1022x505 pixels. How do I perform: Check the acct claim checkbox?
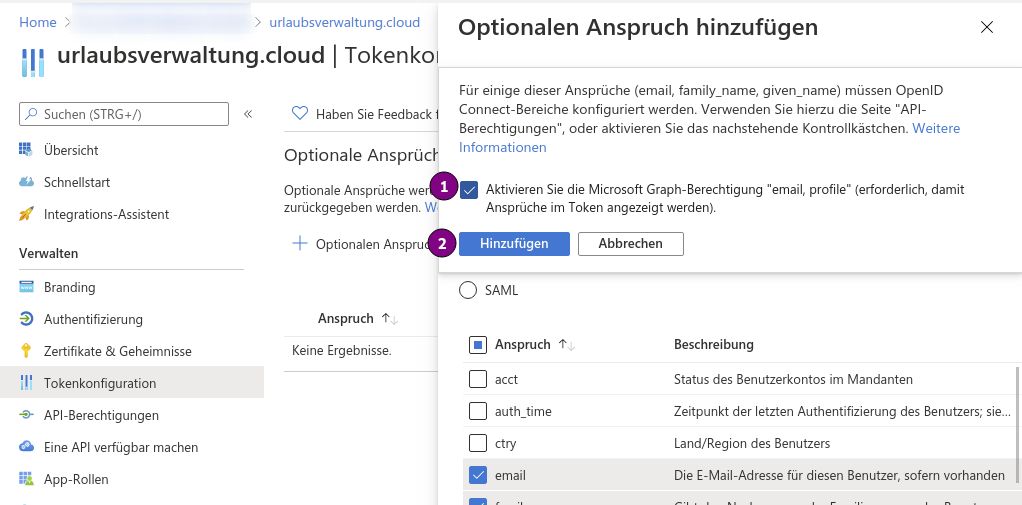pyautogui.click(x=478, y=379)
